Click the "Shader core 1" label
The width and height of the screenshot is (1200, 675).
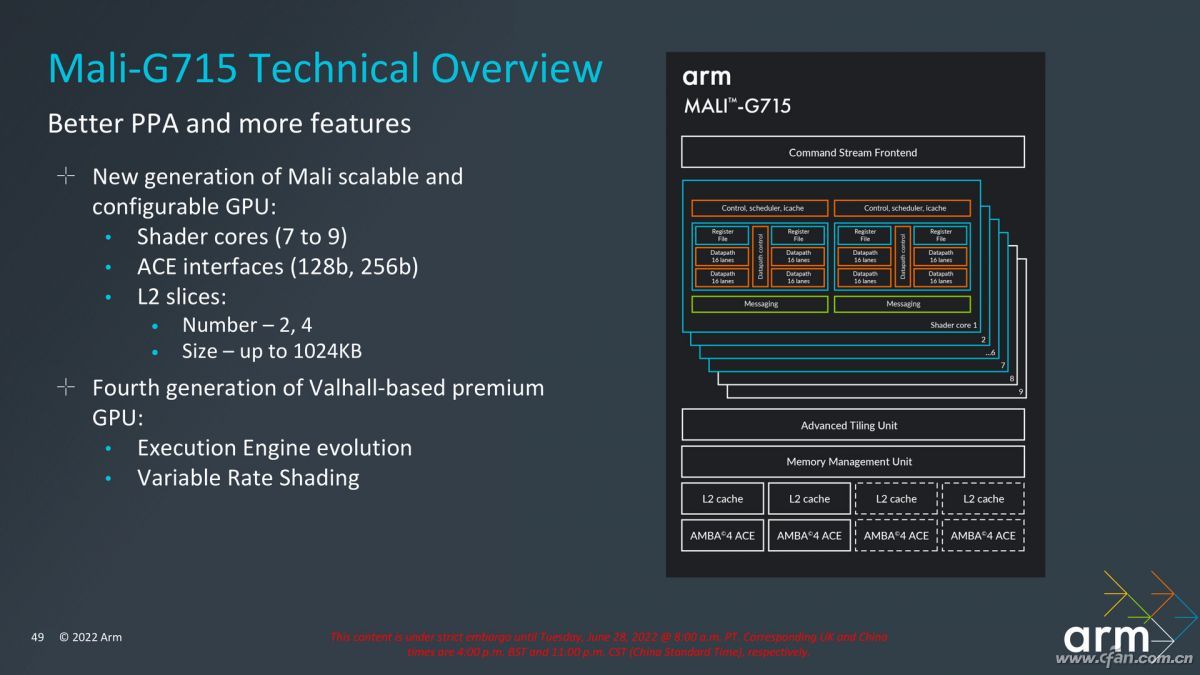[x=953, y=325]
